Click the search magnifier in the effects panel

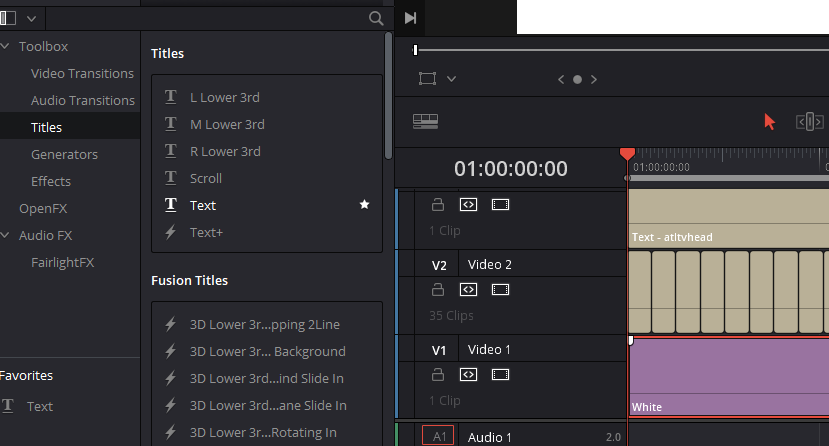(x=376, y=18)
